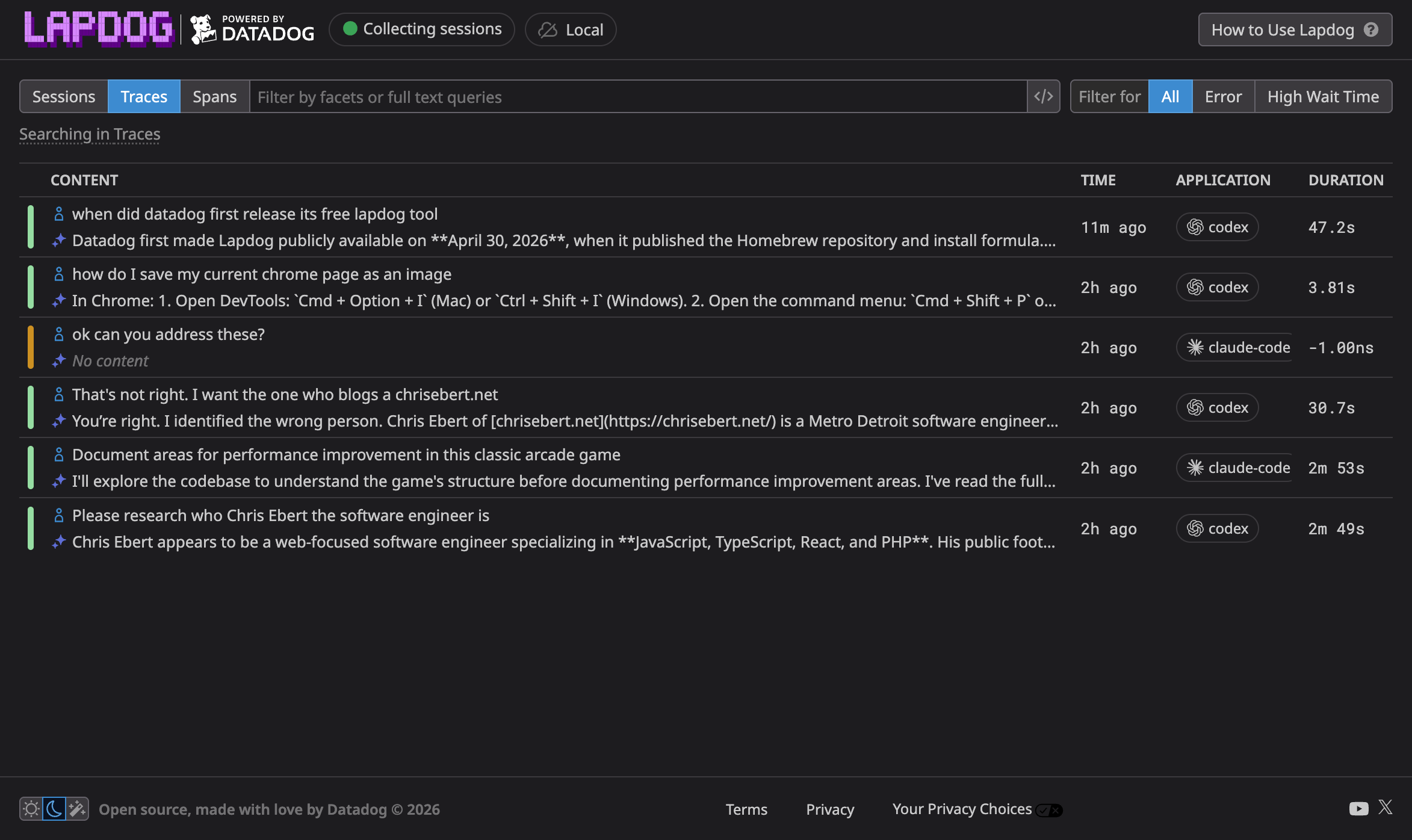This screenshot has height=840, width=1412.
Task: Click the CONTENT column header
Action: pos(84,180)
